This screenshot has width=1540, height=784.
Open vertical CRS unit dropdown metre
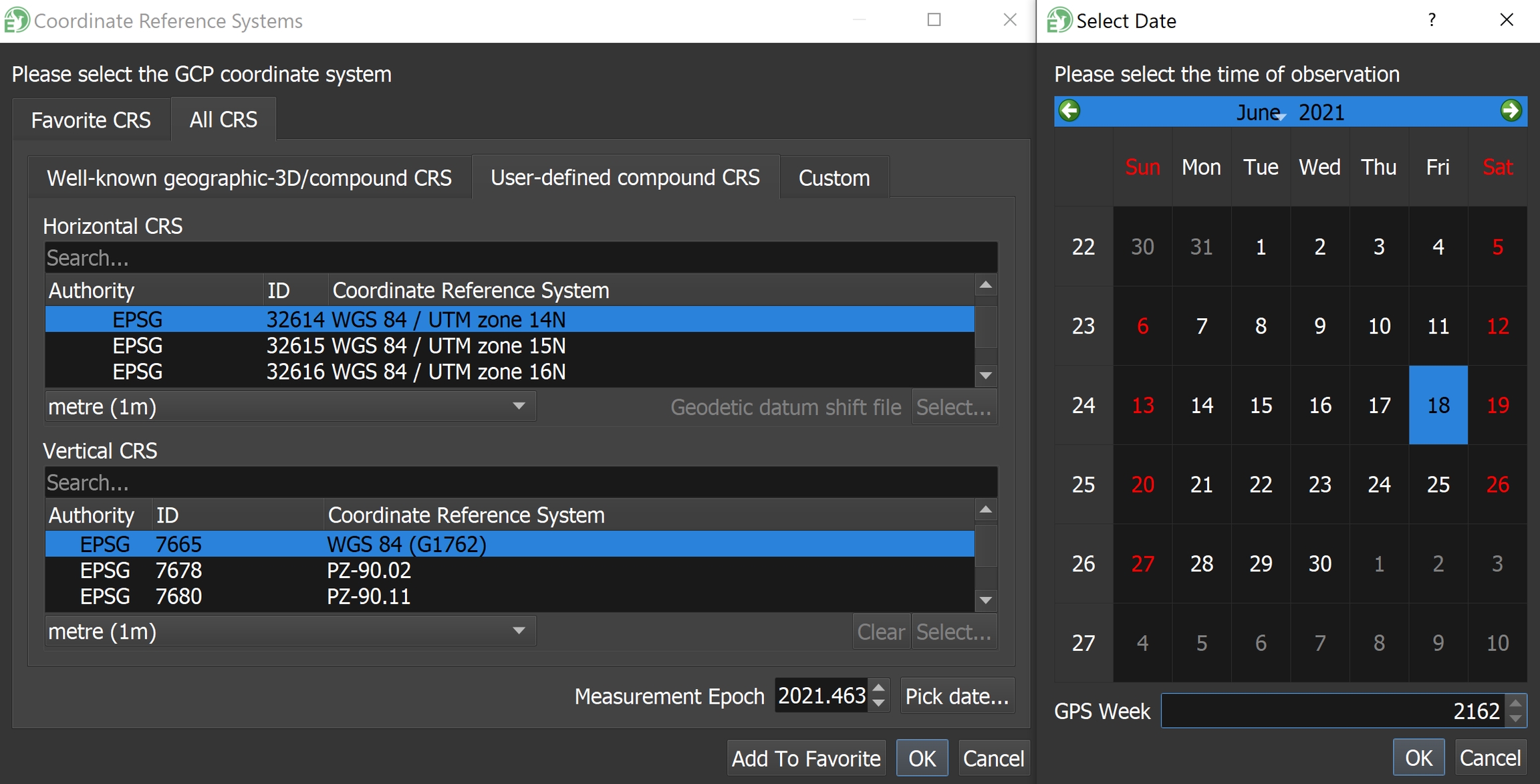[290, 631]
